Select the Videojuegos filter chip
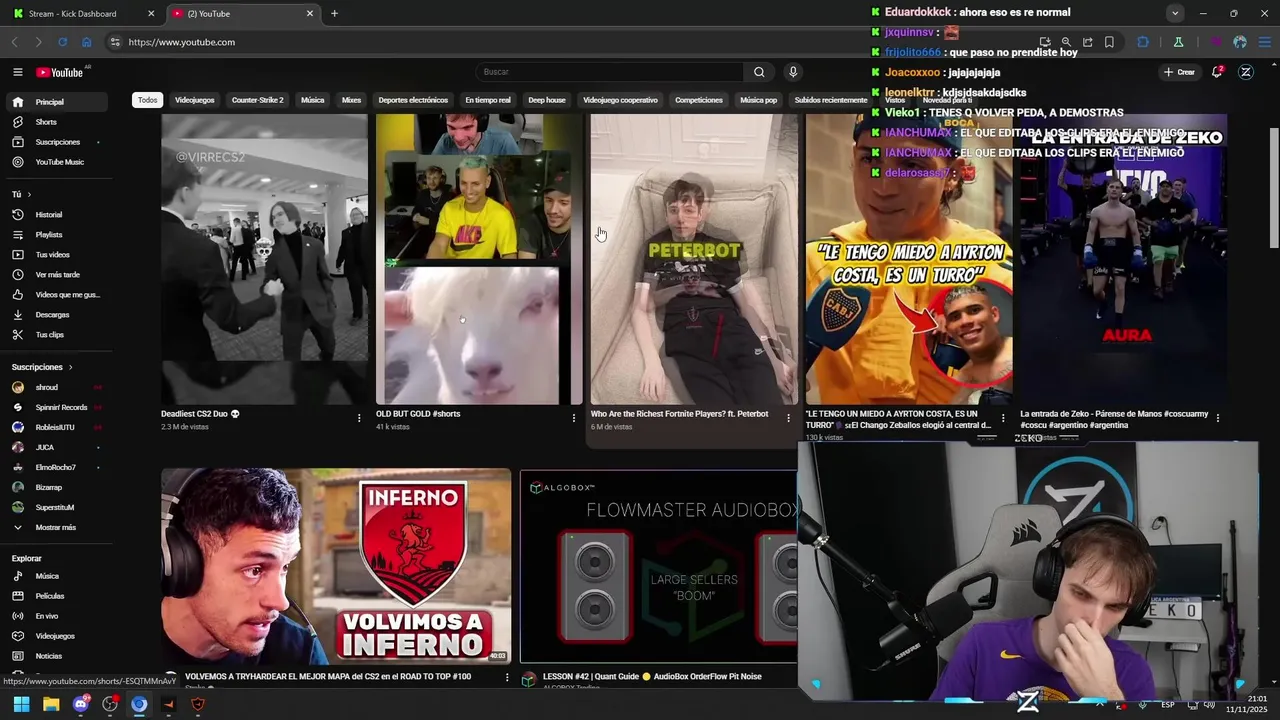 194,100
